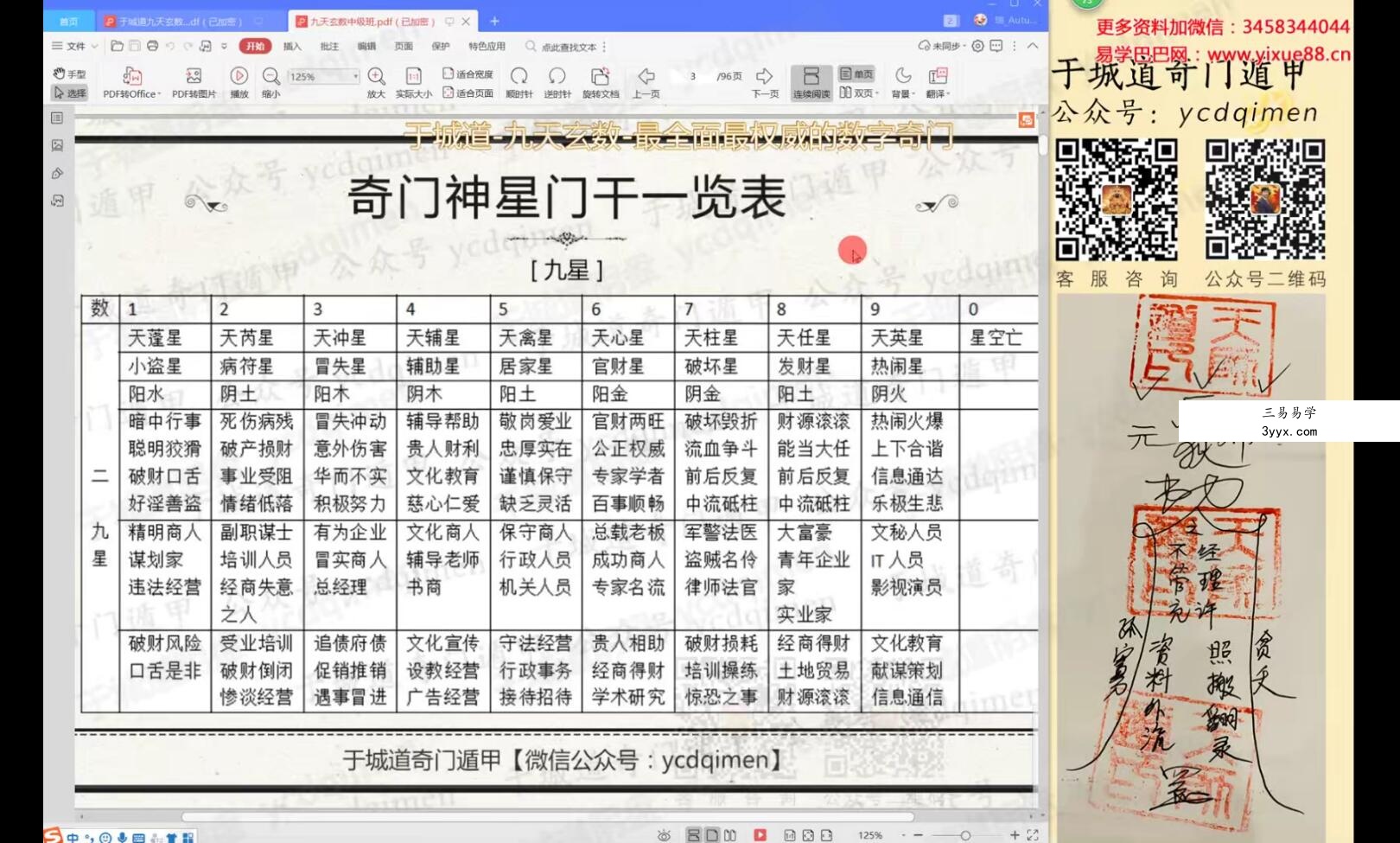This screenshot has height=843, width=1400.
Task: Click the 页面 ribbon tab
Action: 404,47
